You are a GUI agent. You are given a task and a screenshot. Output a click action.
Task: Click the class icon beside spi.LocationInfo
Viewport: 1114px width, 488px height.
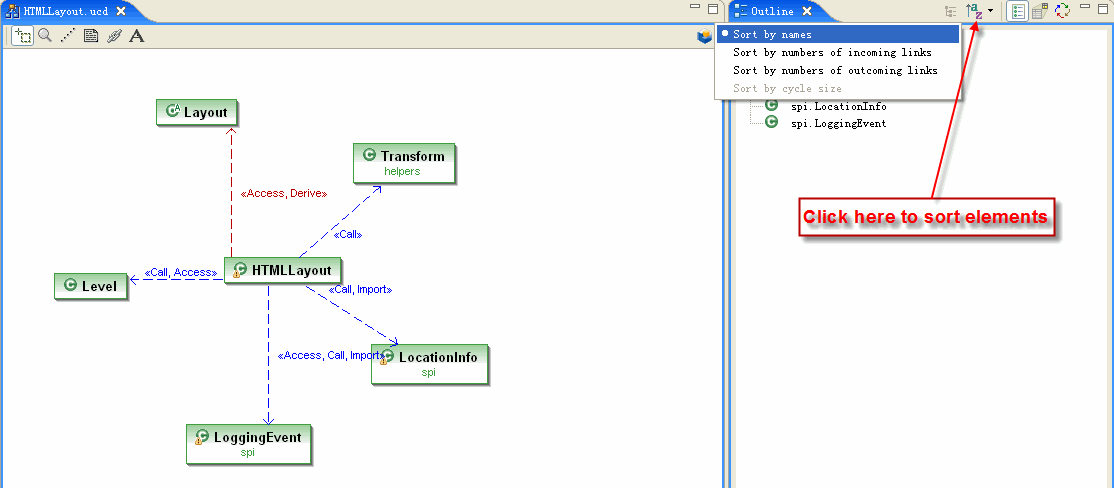772,106
